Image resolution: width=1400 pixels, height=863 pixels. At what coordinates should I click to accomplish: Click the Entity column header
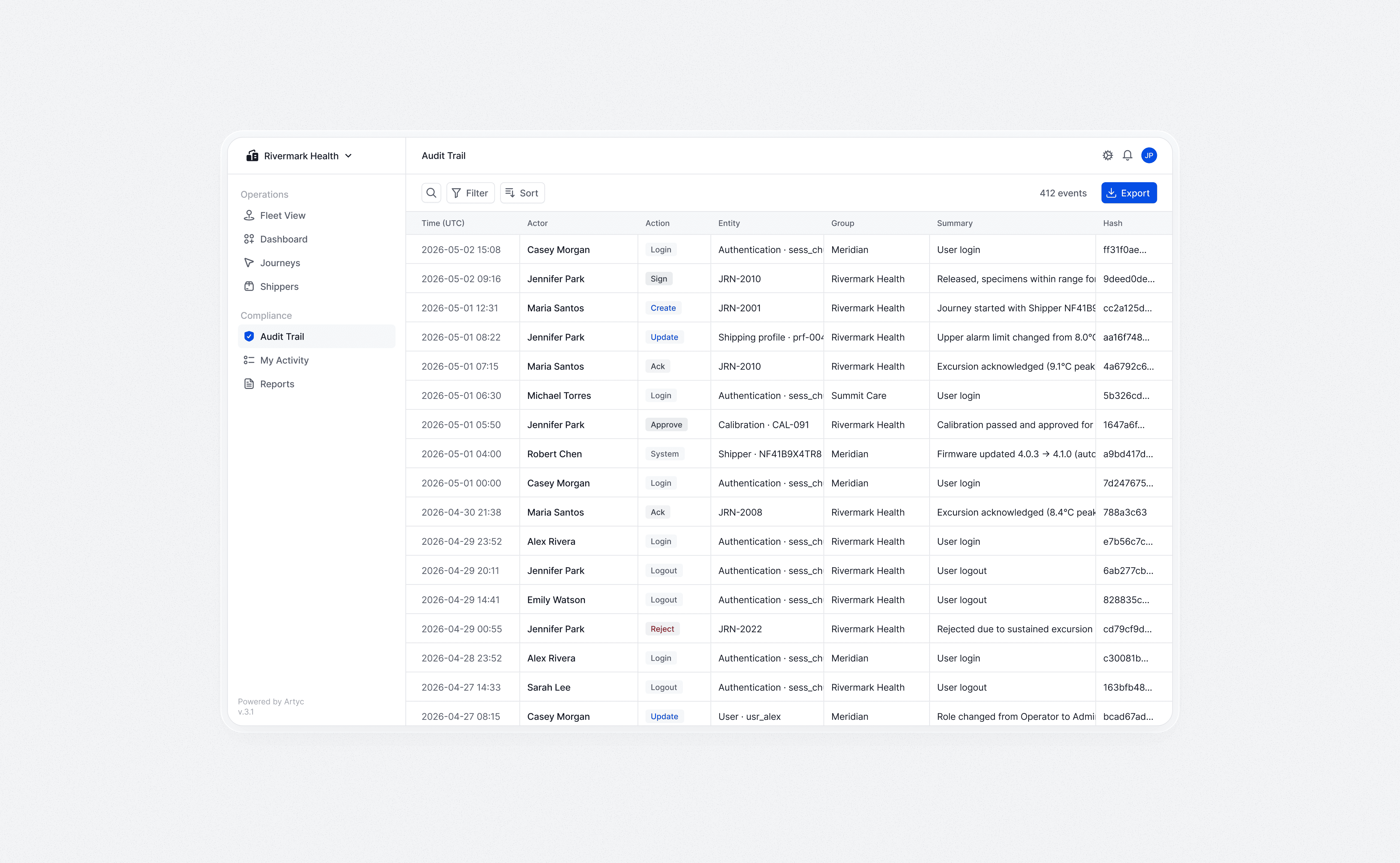click(x=729, y=223)
